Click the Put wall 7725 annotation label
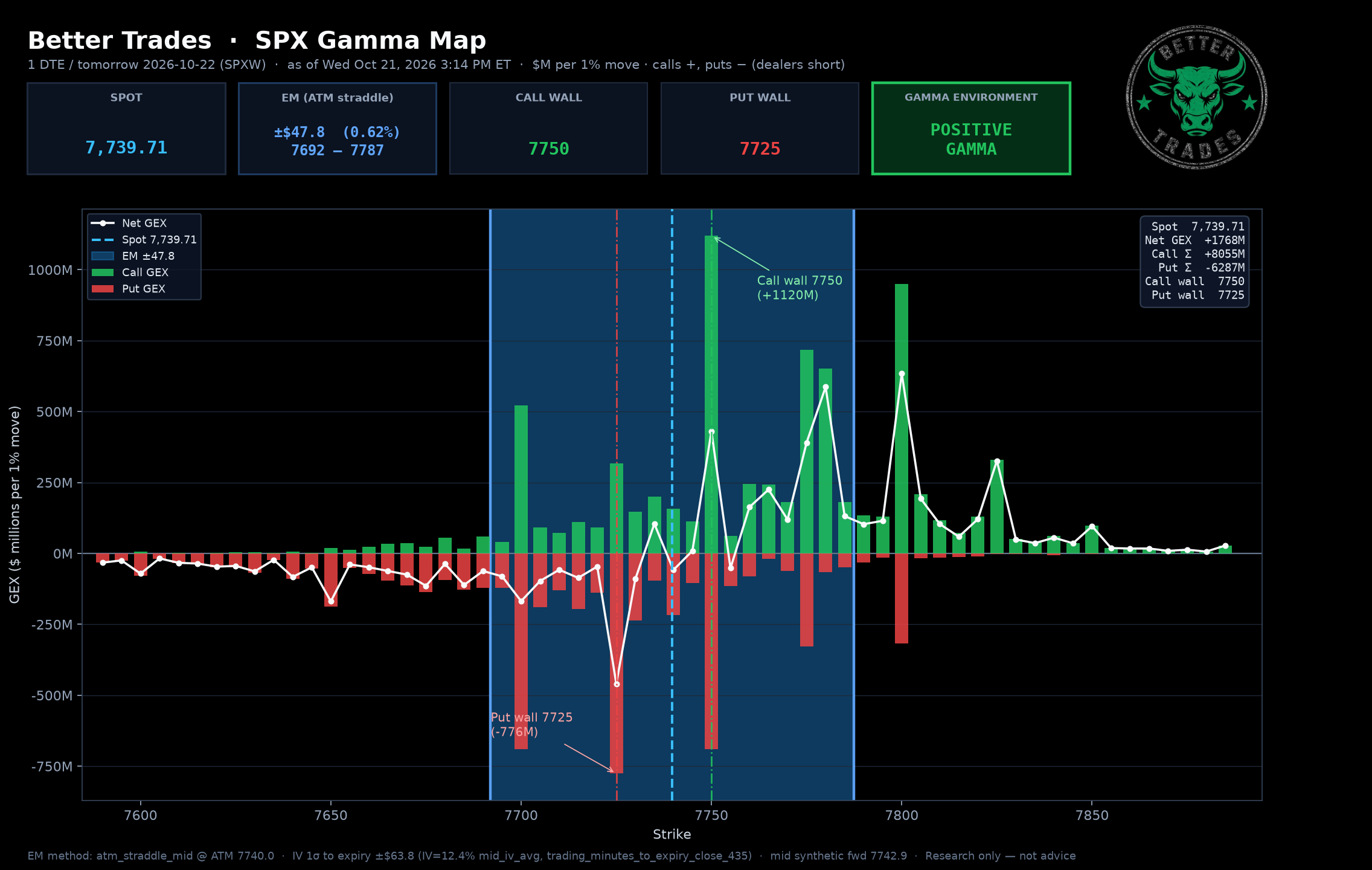This screenshot has height=870, width=1372. point(531,724)
